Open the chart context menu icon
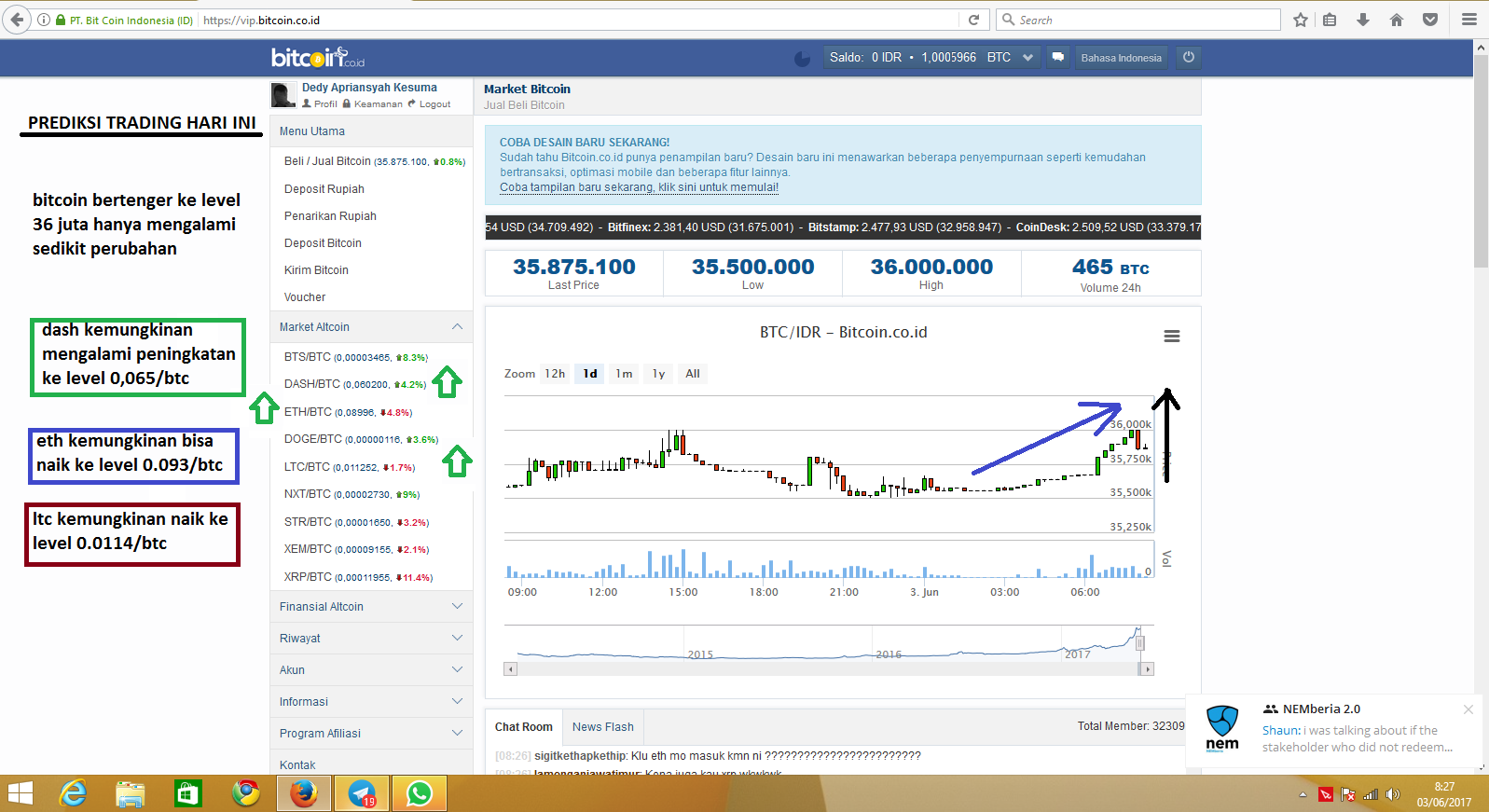The image size is (1489, 812). (x=1172, y=336)
